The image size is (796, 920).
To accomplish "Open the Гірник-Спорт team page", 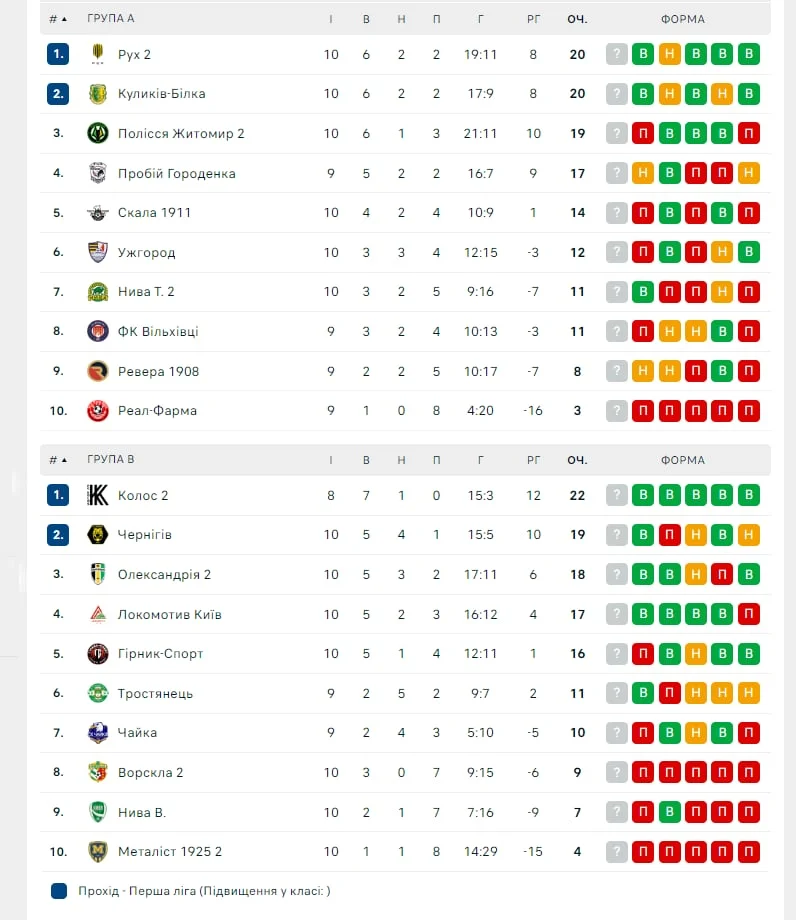I will tap(160, 654).
